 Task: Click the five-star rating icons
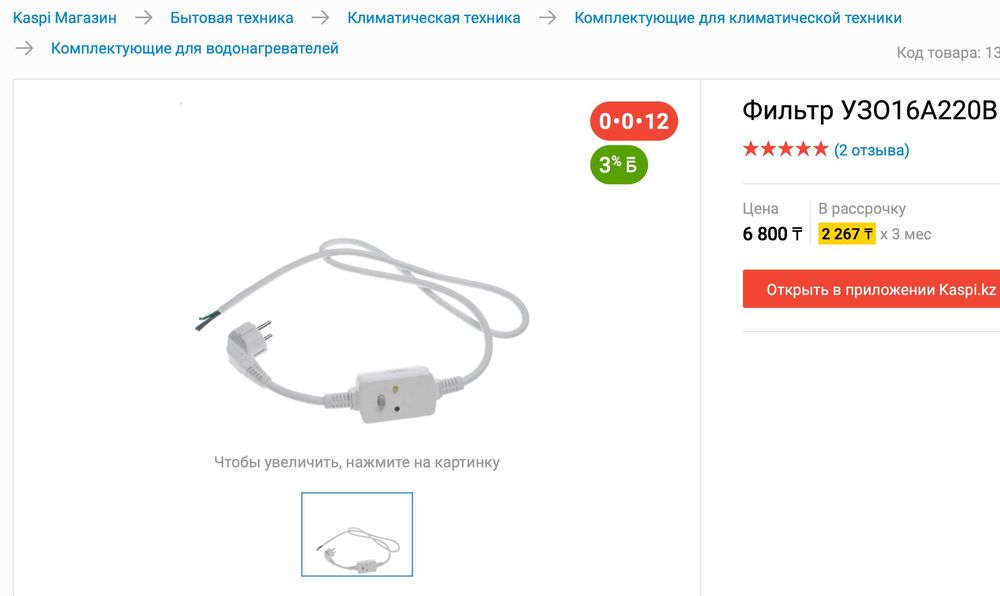[x=785, y=149]
